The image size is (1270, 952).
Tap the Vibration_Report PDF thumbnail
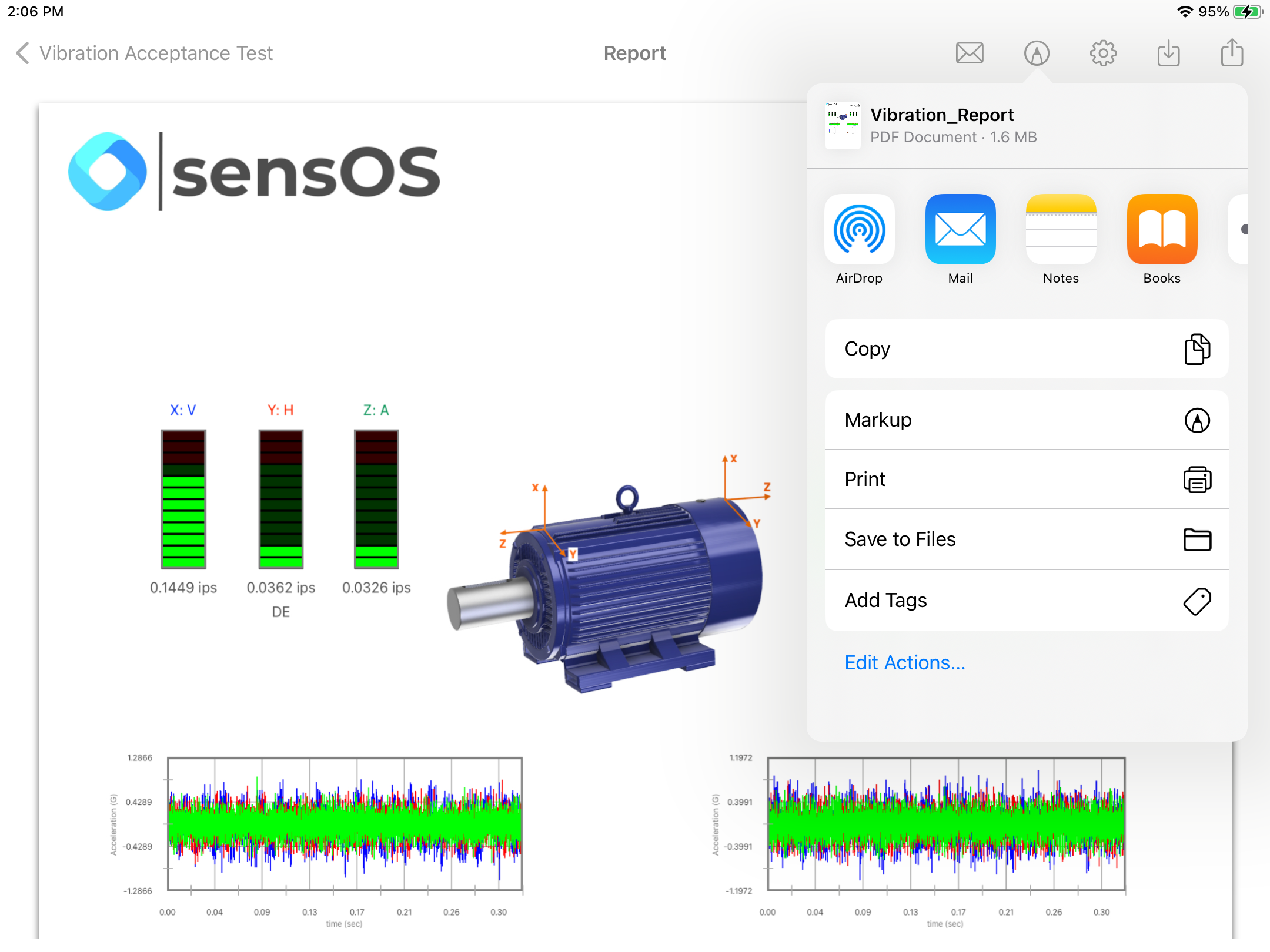(843, 126)
